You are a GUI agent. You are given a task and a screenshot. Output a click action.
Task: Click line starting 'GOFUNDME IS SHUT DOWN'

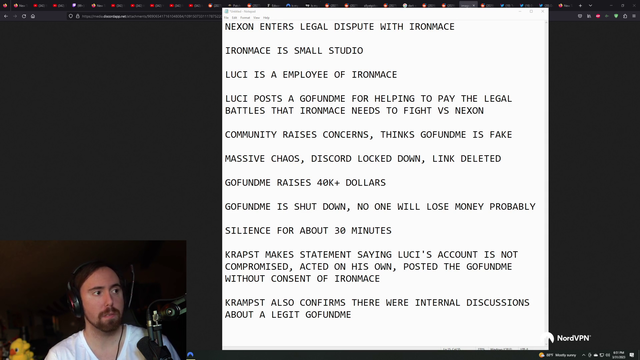click(x=380, y=207)
